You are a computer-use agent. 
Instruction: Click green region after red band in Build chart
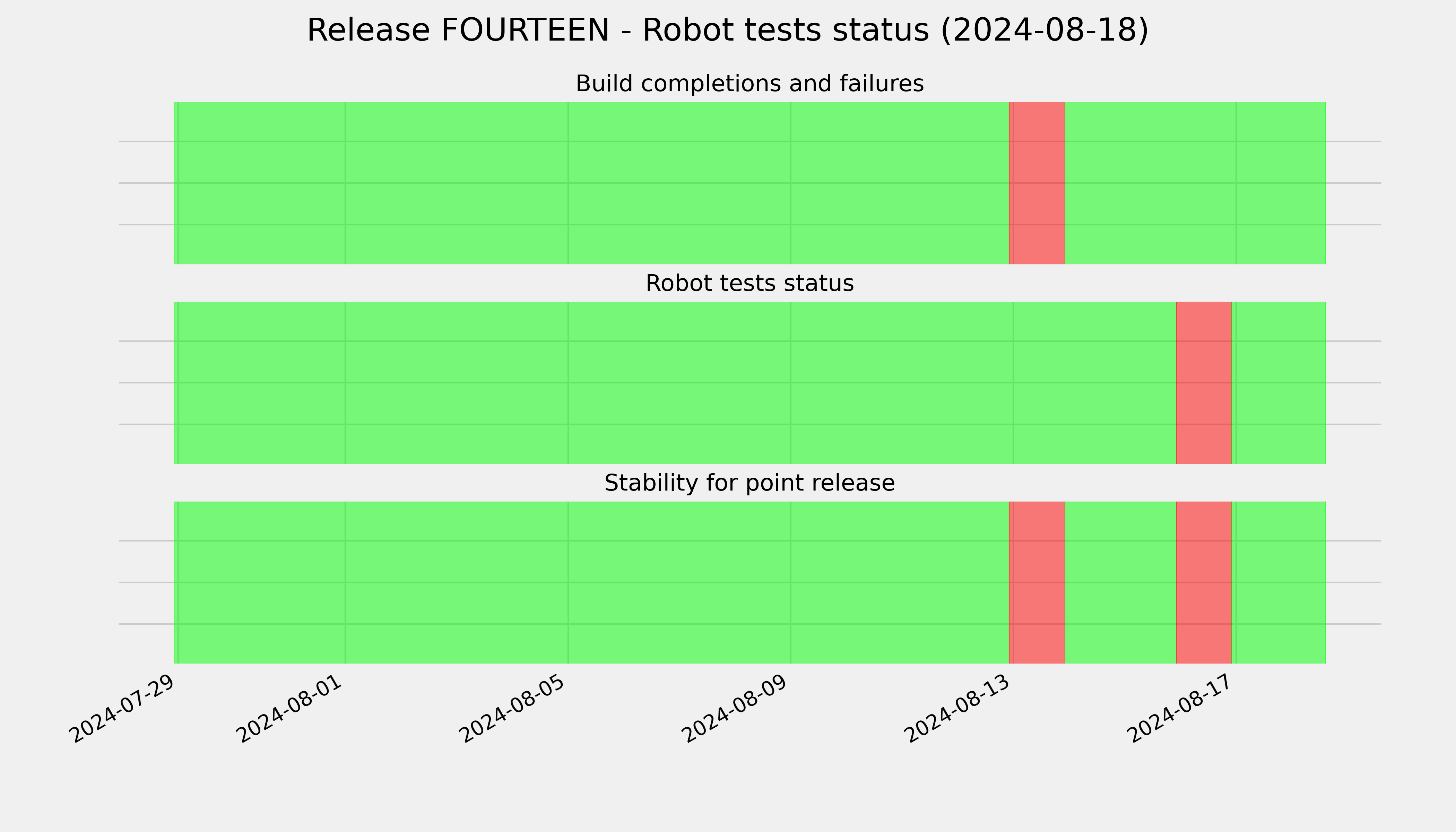tap(1195, 183)
